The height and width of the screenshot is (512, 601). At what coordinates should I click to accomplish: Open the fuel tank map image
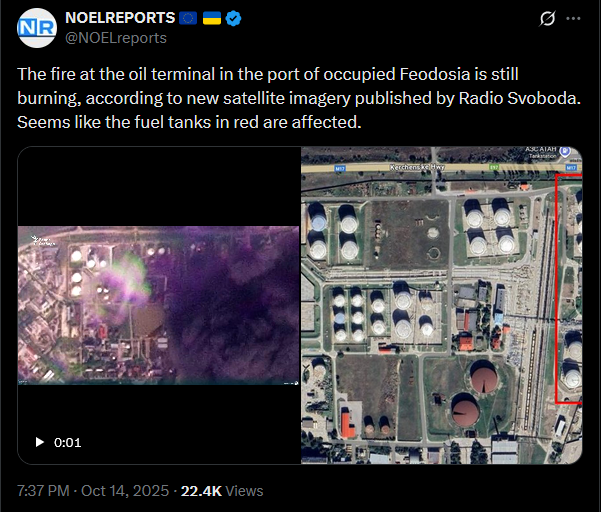[442, 305]
